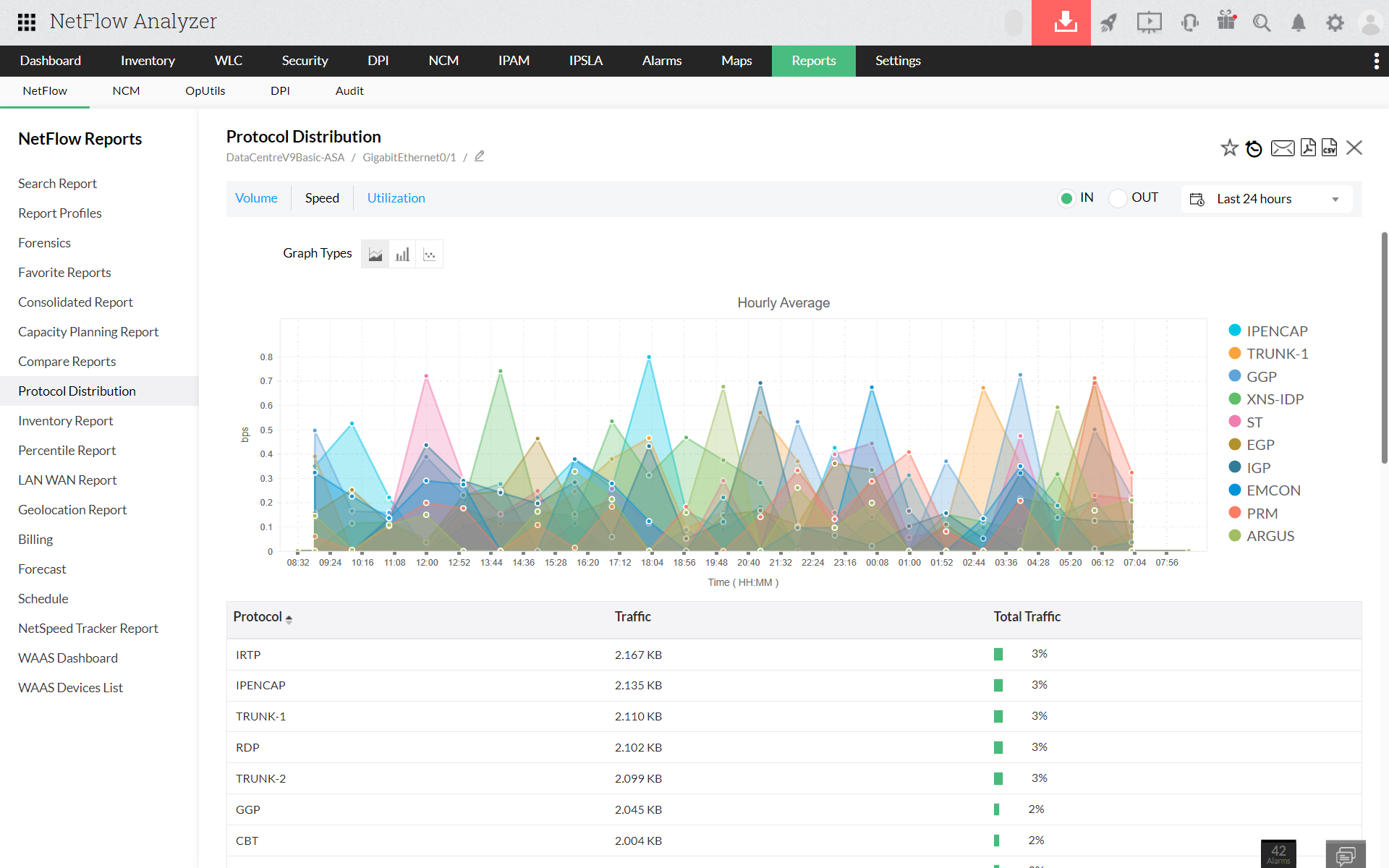Click the PDF export icon
Screen dimensions: 1389x868
tap(1308, 147)
